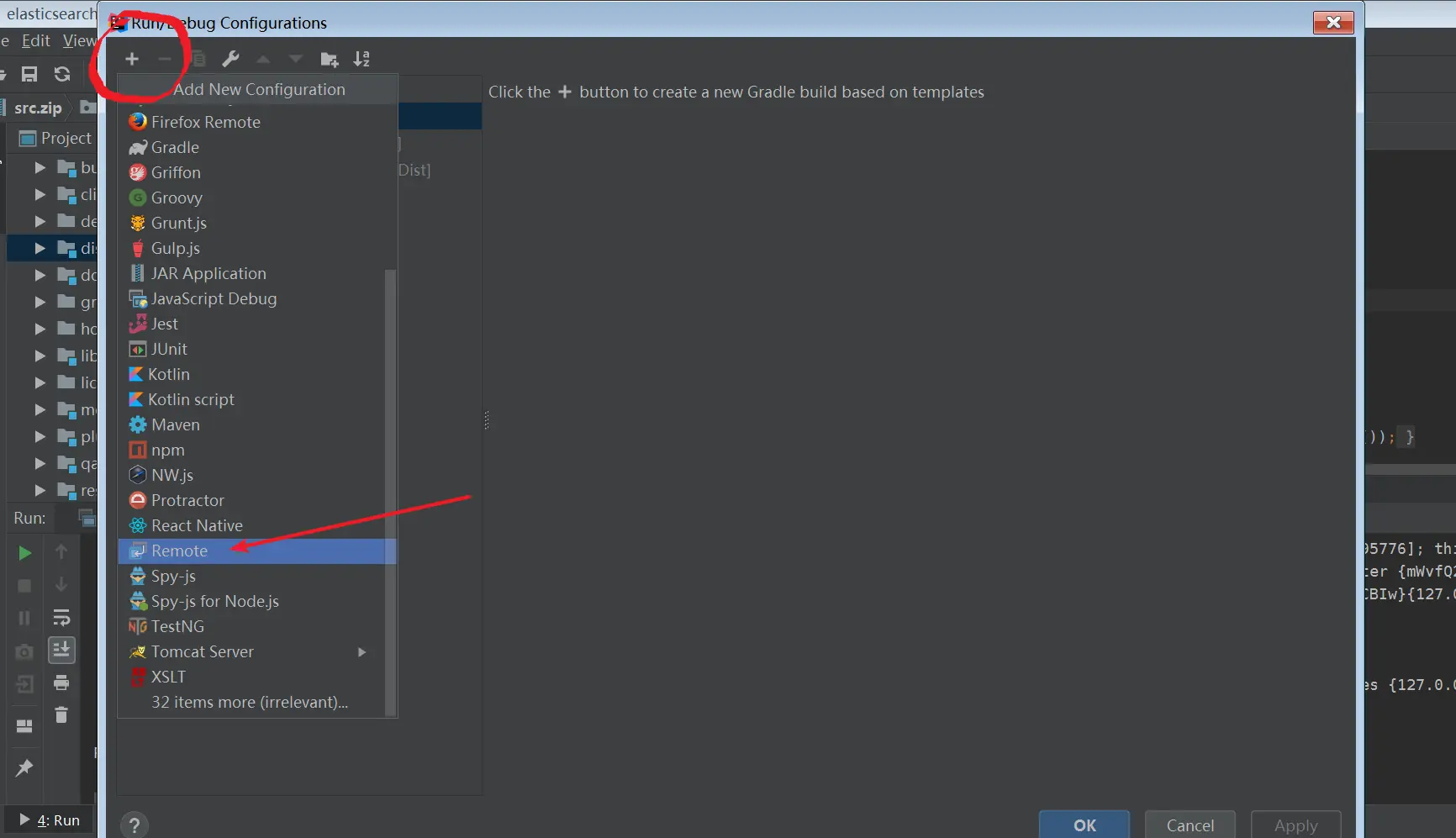1456x838 pixels.
Task: Expand the 're' folder in Project tree
Action: (x=40, y=490)
